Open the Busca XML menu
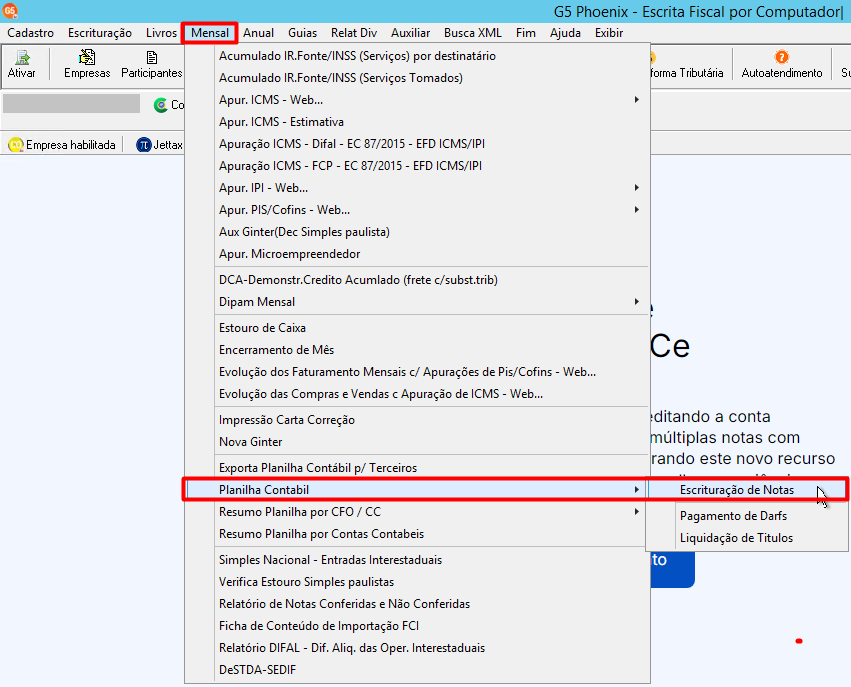The height and width of the screenshot is (687, 851). tap(473, 33)
